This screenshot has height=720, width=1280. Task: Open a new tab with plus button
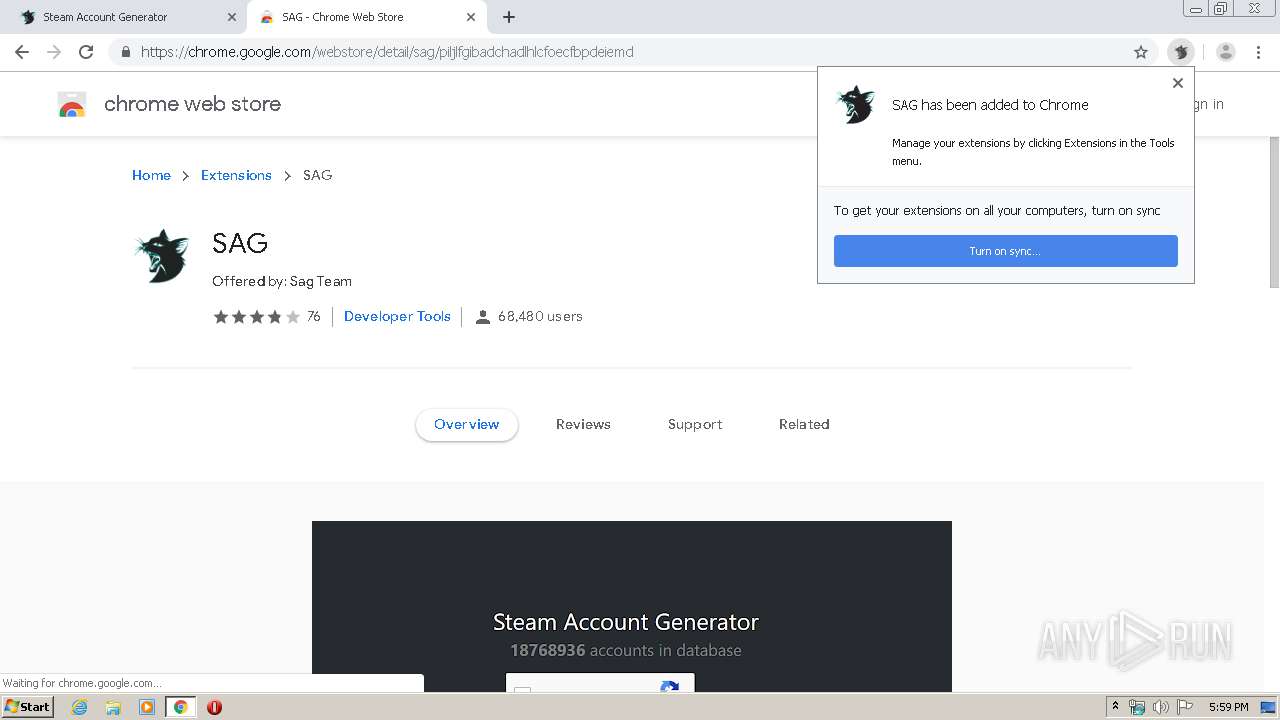pos(509,17)
